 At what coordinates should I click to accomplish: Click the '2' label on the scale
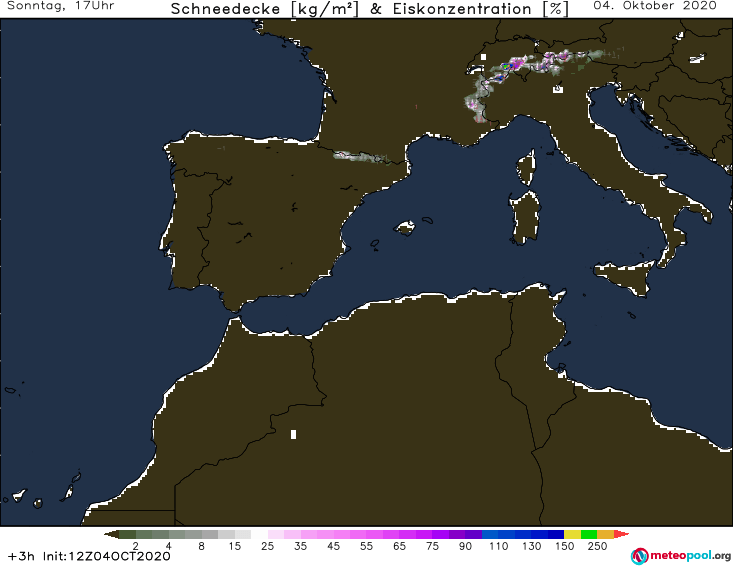click(x=136, y=546)
